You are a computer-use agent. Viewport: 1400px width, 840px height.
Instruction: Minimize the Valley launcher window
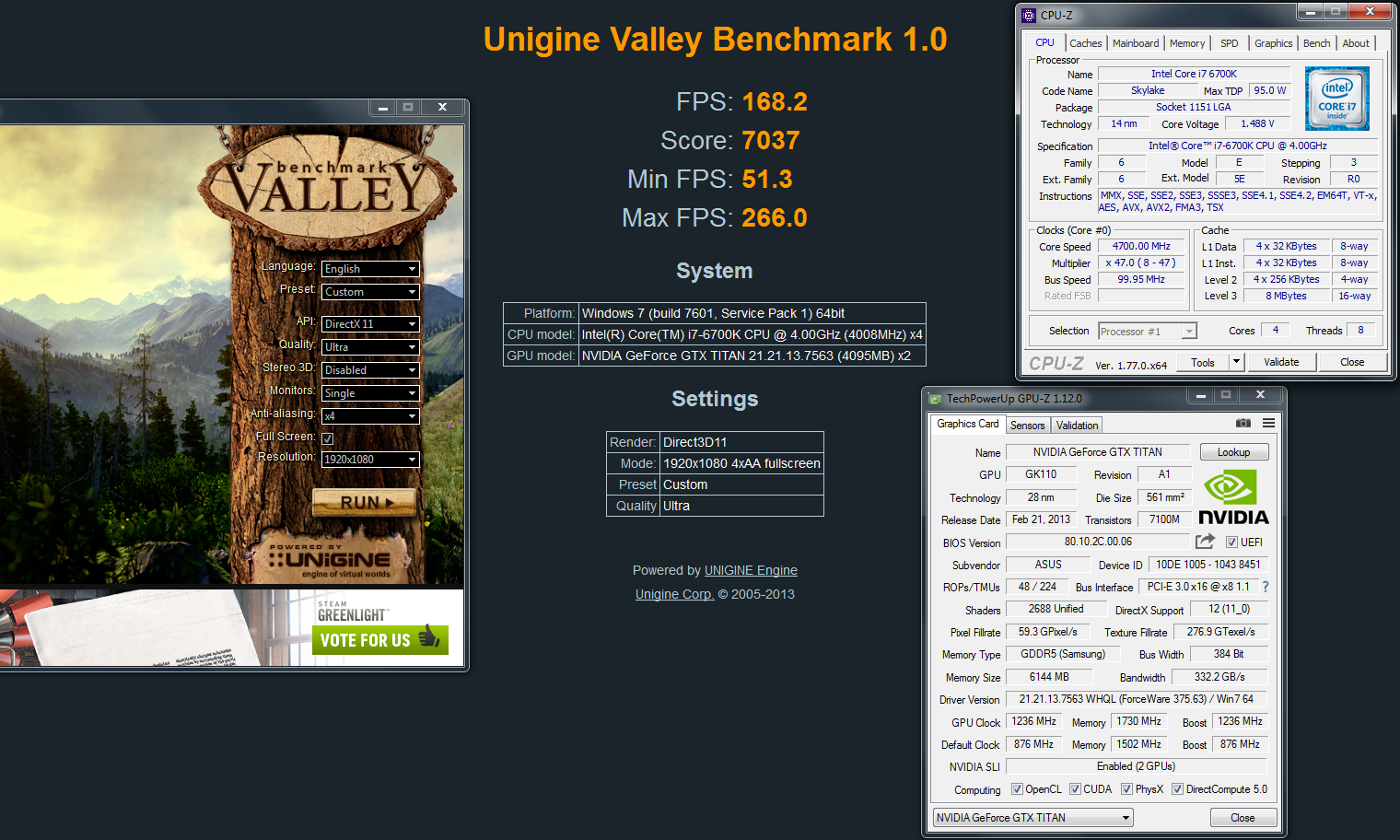point(382,108)
